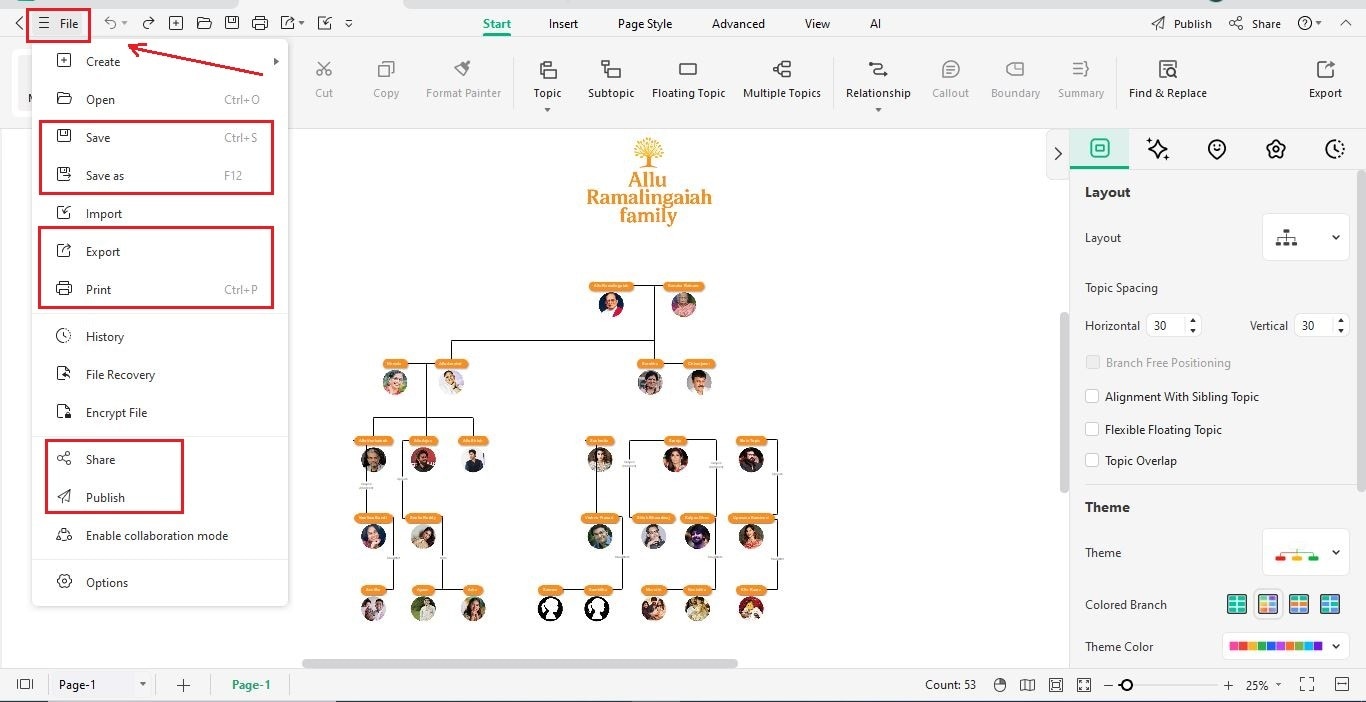This screenshot has width=1366, height=702.
Task: Click Share button at top right
Action: click(x=1255, y=24)
